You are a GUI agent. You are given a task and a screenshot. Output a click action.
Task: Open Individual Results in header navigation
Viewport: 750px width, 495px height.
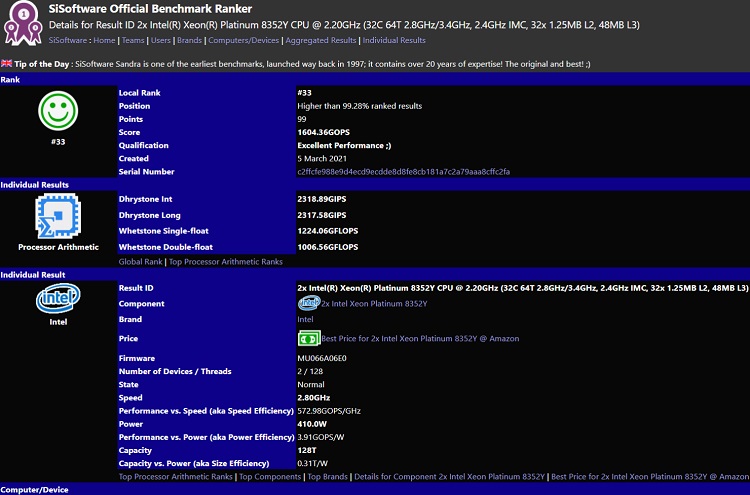[394, 40]
